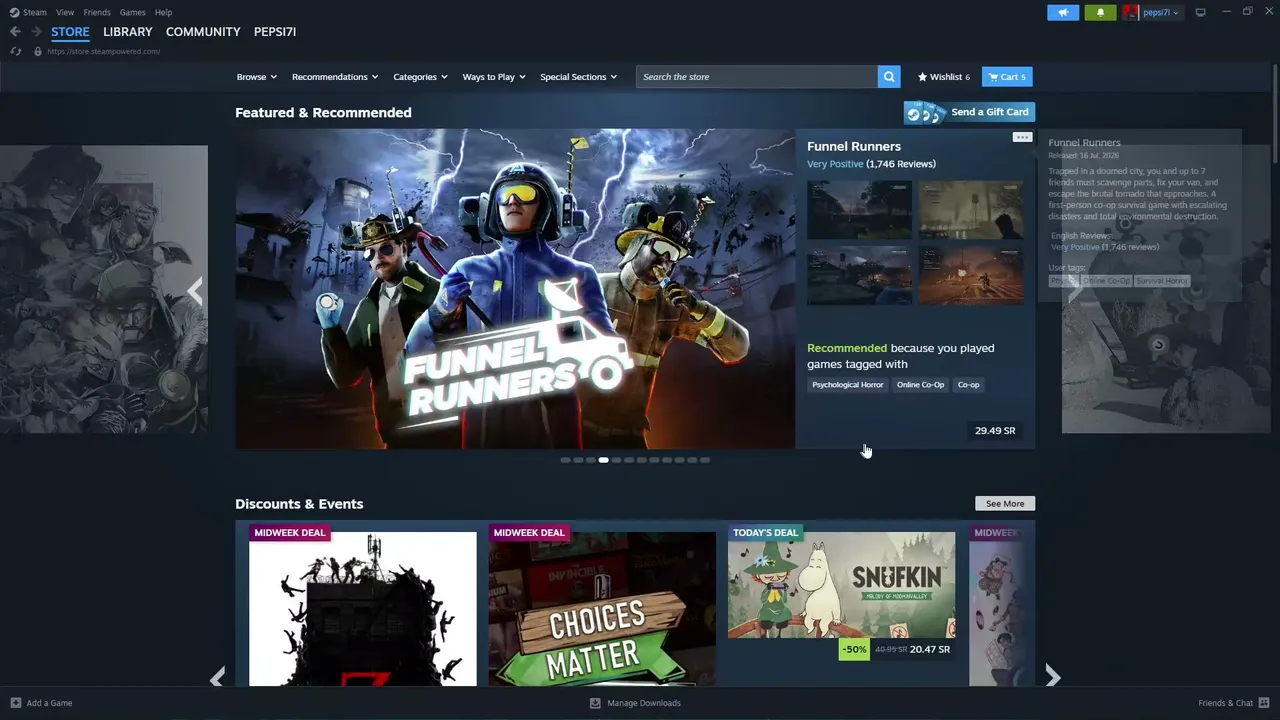Go back using the back arrow

(15, 32)
